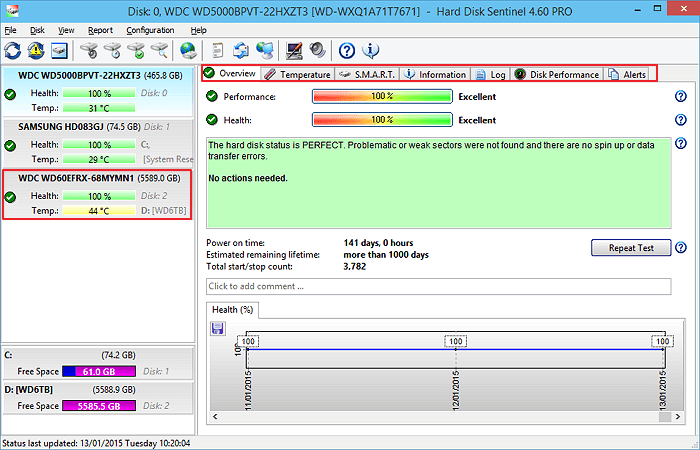
Task: Switch to the S.M.A.R.T. tab
Action: [x=368, y=74]
